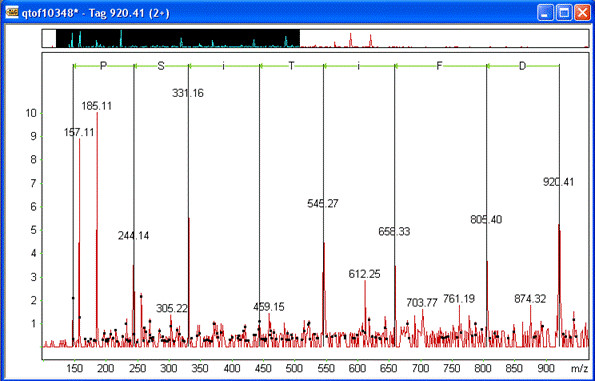Click the 244.14 peak label
This screenshot has height=381, width=595.
pos(134,236)
